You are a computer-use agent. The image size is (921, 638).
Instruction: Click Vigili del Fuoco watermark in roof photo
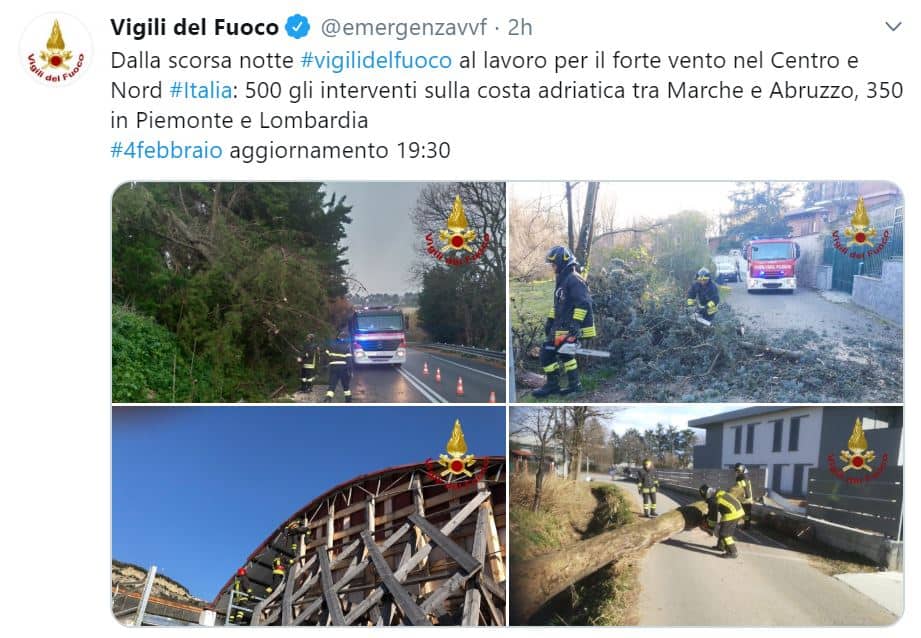click(457, 455)
